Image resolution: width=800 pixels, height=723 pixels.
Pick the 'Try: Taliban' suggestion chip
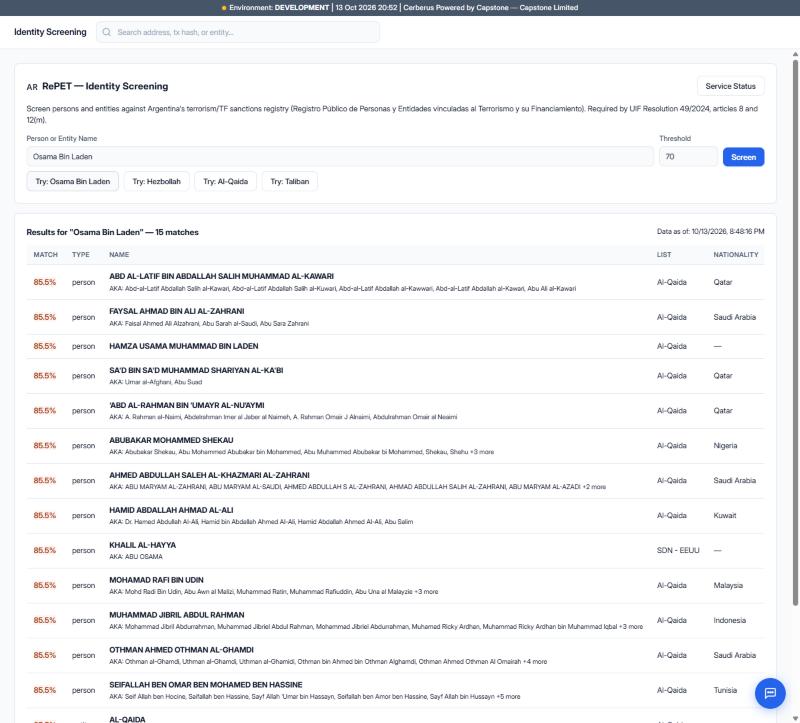[290, 181]
